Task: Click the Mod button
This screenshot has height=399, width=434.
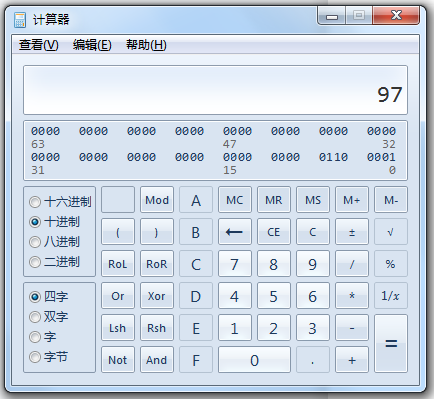Action: 157,200
